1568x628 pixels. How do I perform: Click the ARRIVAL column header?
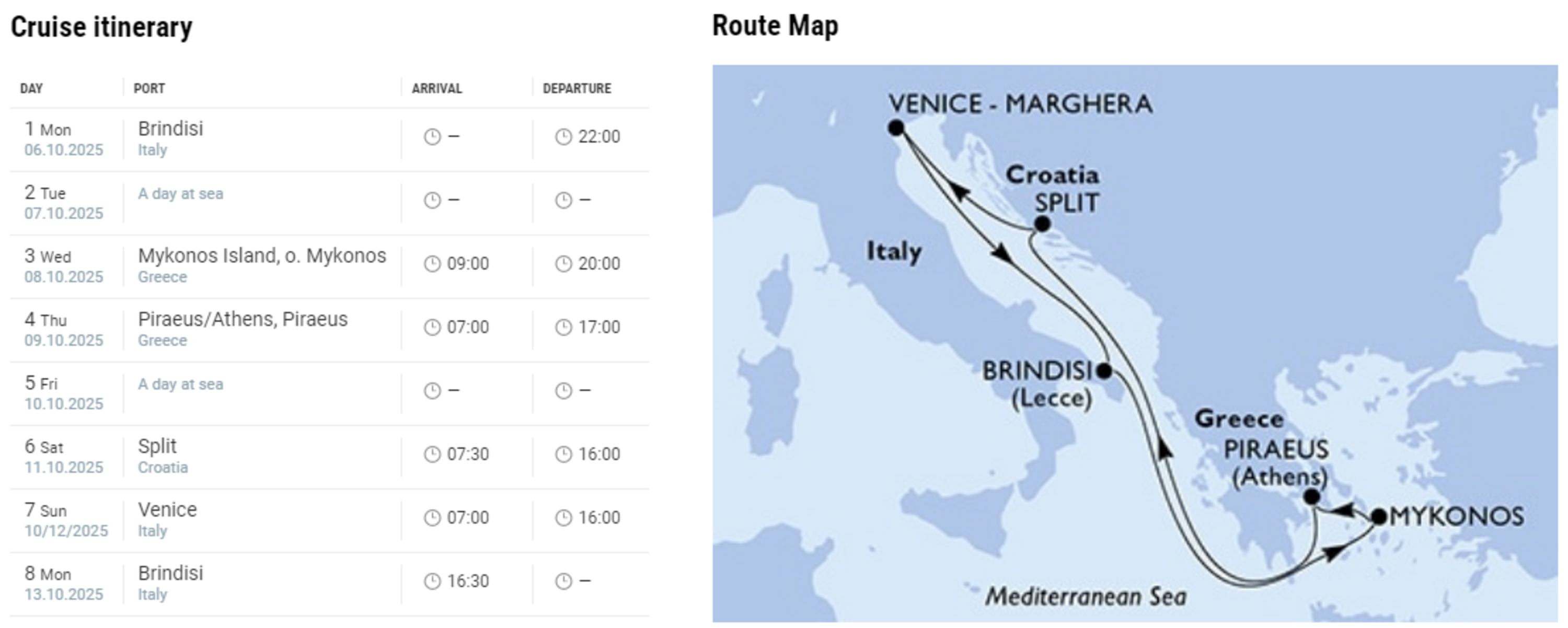tap(436, 89)
